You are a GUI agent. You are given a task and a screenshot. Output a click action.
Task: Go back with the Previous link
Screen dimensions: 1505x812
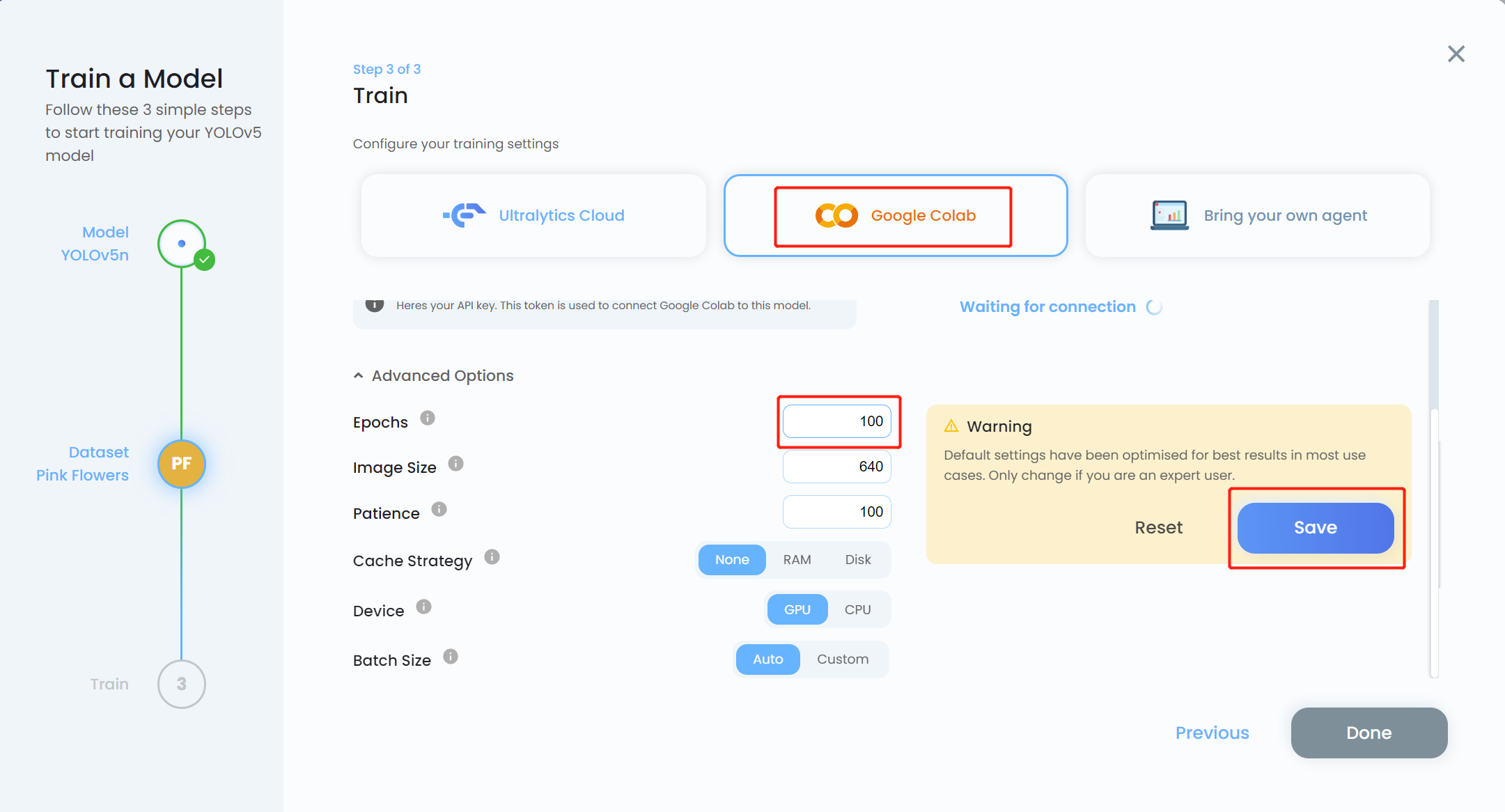[x=1212, y=733]
